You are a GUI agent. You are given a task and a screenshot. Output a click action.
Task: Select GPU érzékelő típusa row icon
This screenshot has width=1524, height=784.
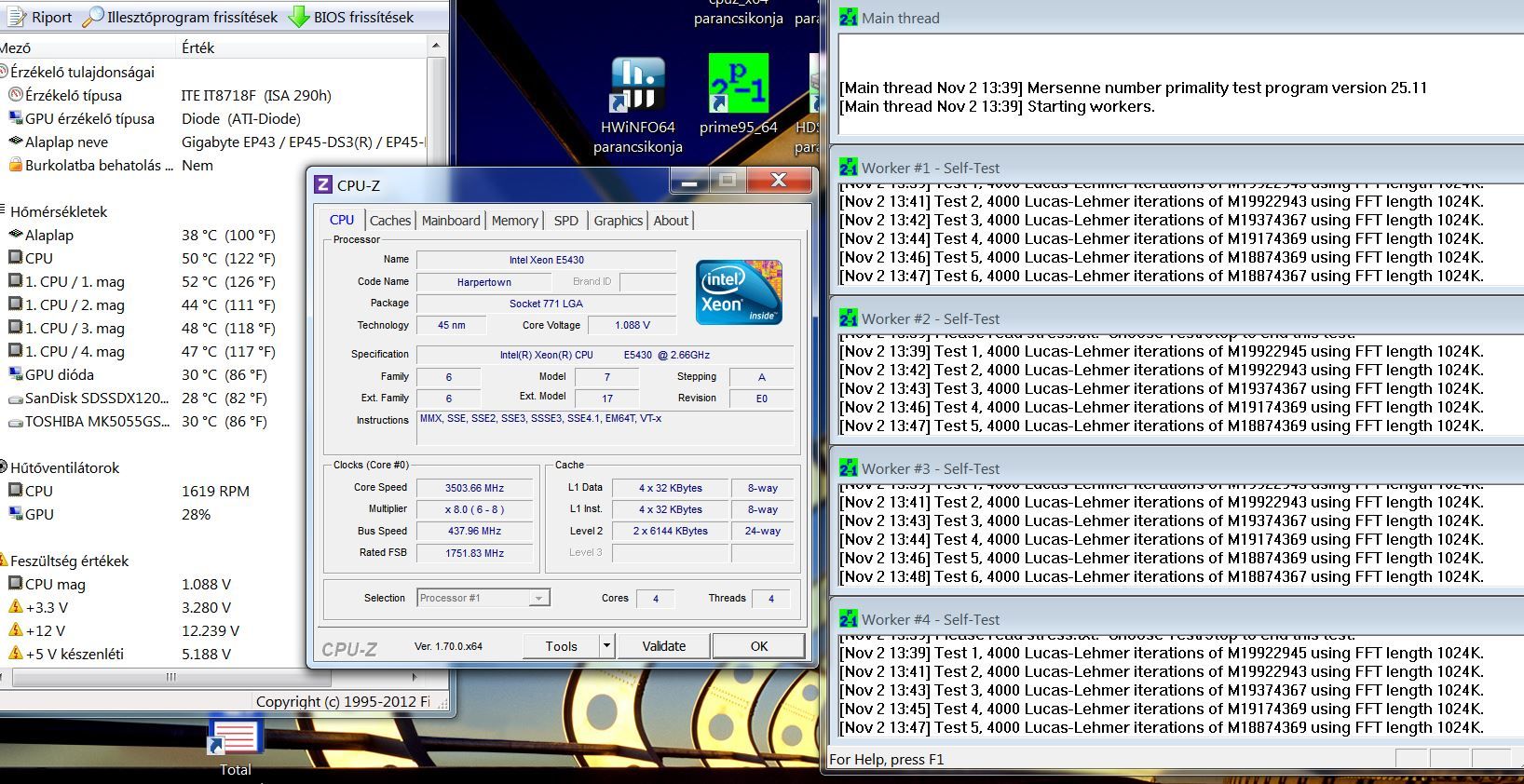(x=15, y=118)
